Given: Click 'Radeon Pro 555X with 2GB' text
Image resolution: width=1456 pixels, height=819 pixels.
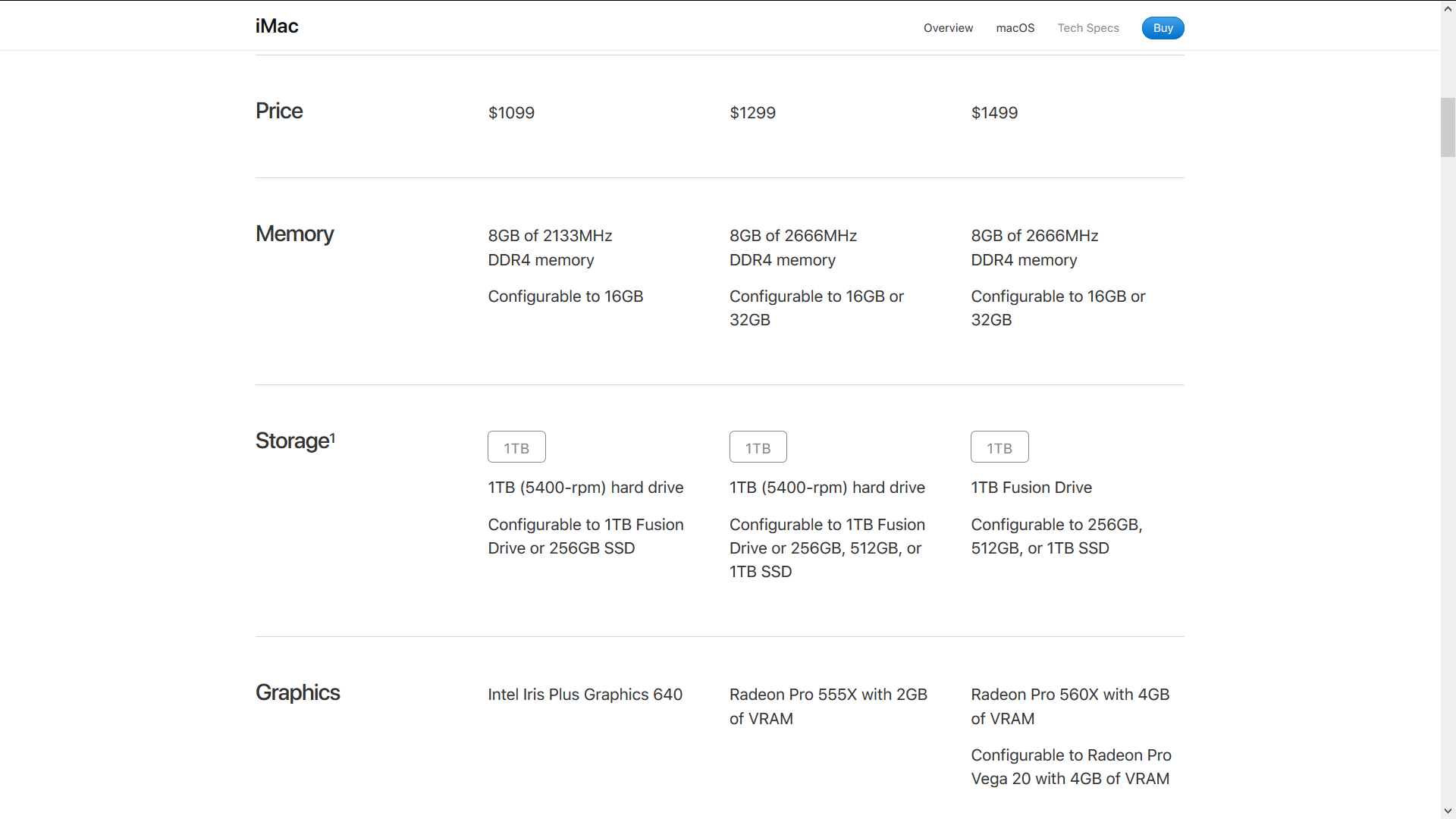Looking at the screenshot, I should coord(828,695).
